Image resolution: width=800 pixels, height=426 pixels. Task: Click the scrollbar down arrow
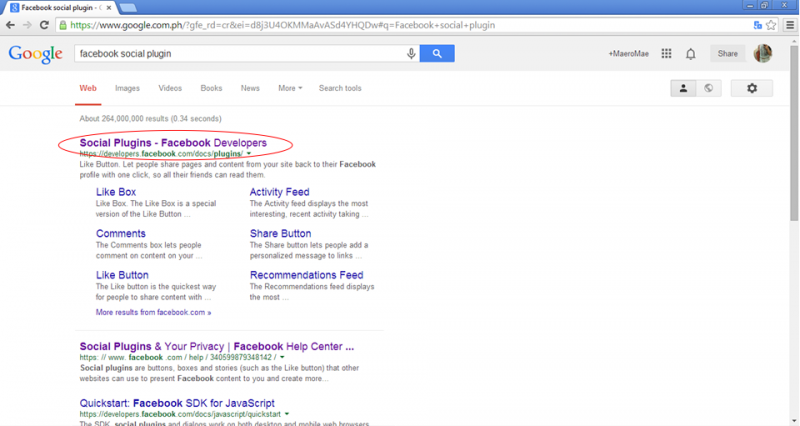(x=794, y=421)
